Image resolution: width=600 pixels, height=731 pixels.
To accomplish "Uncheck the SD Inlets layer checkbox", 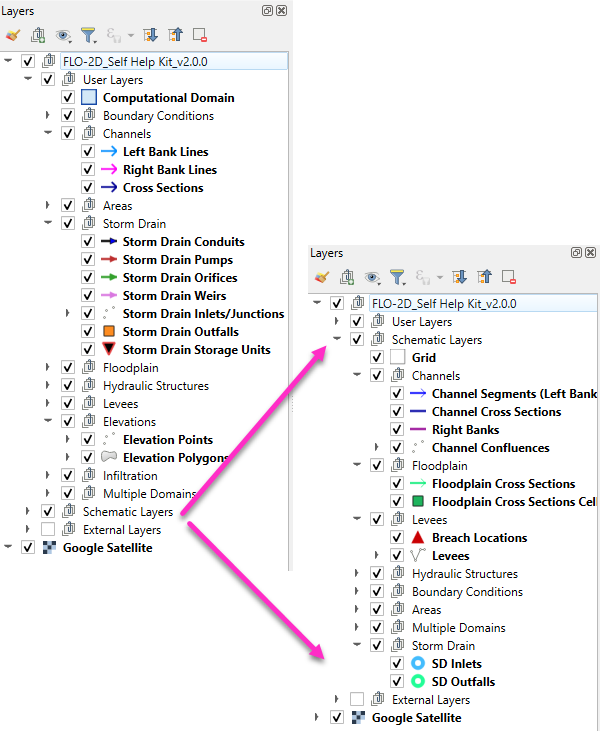I will click(397, 664).
